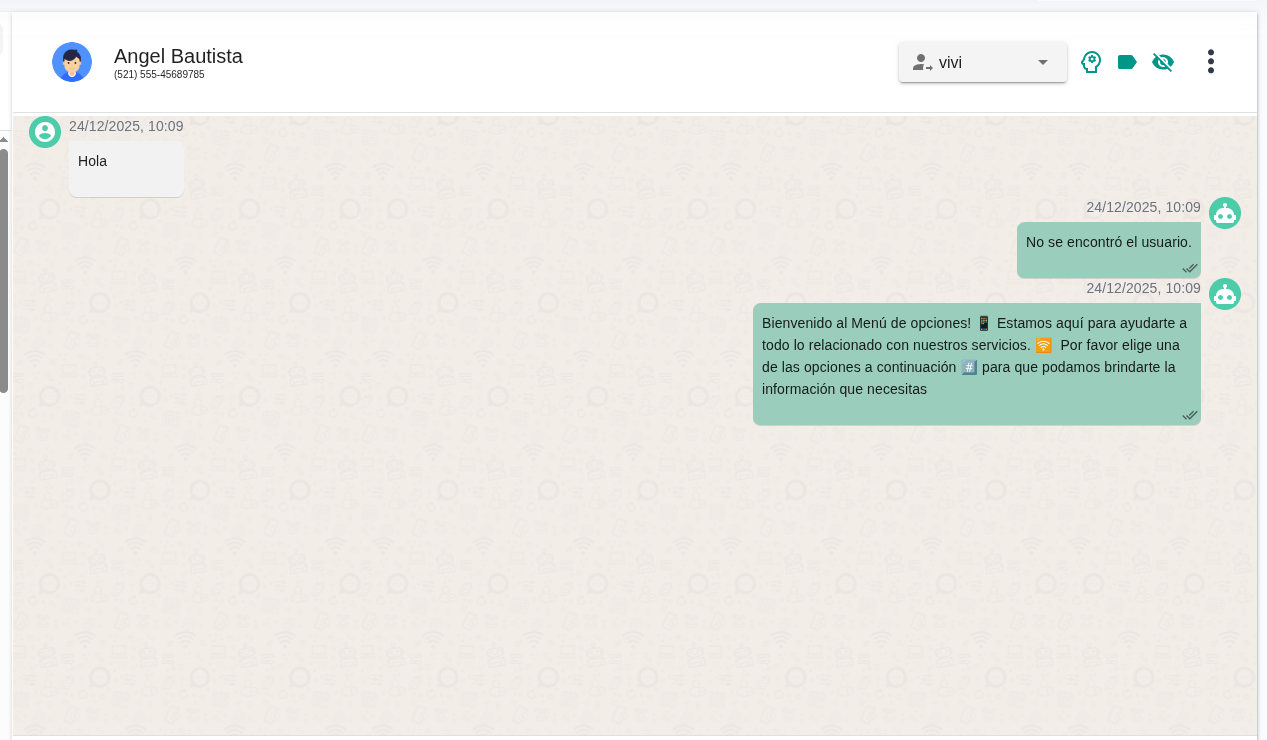Toggle the crossed-out eye visibility icon
Image resolution: width=1267 pixels, height=740 pixels.
1162,62
